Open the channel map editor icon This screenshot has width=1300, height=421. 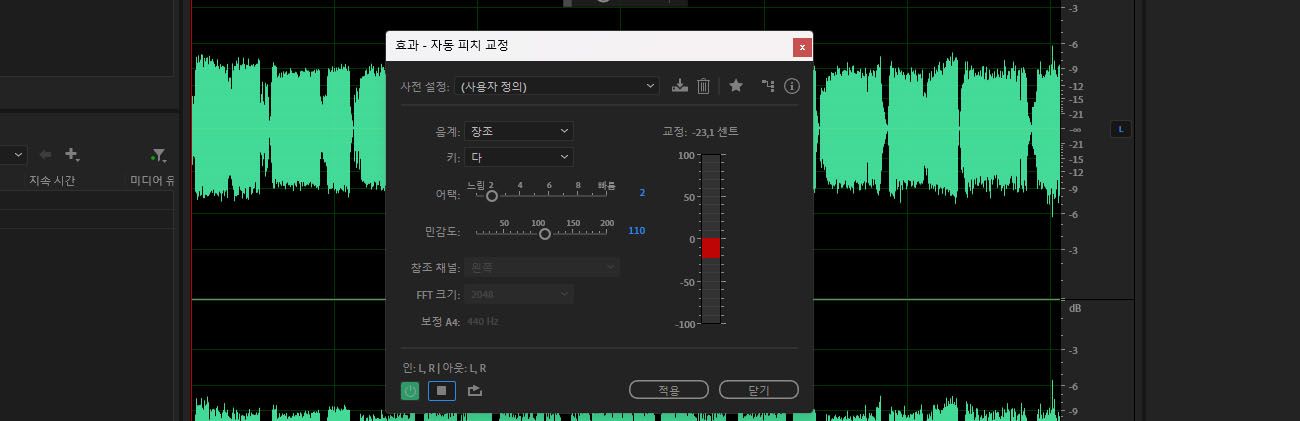(768, 86)
